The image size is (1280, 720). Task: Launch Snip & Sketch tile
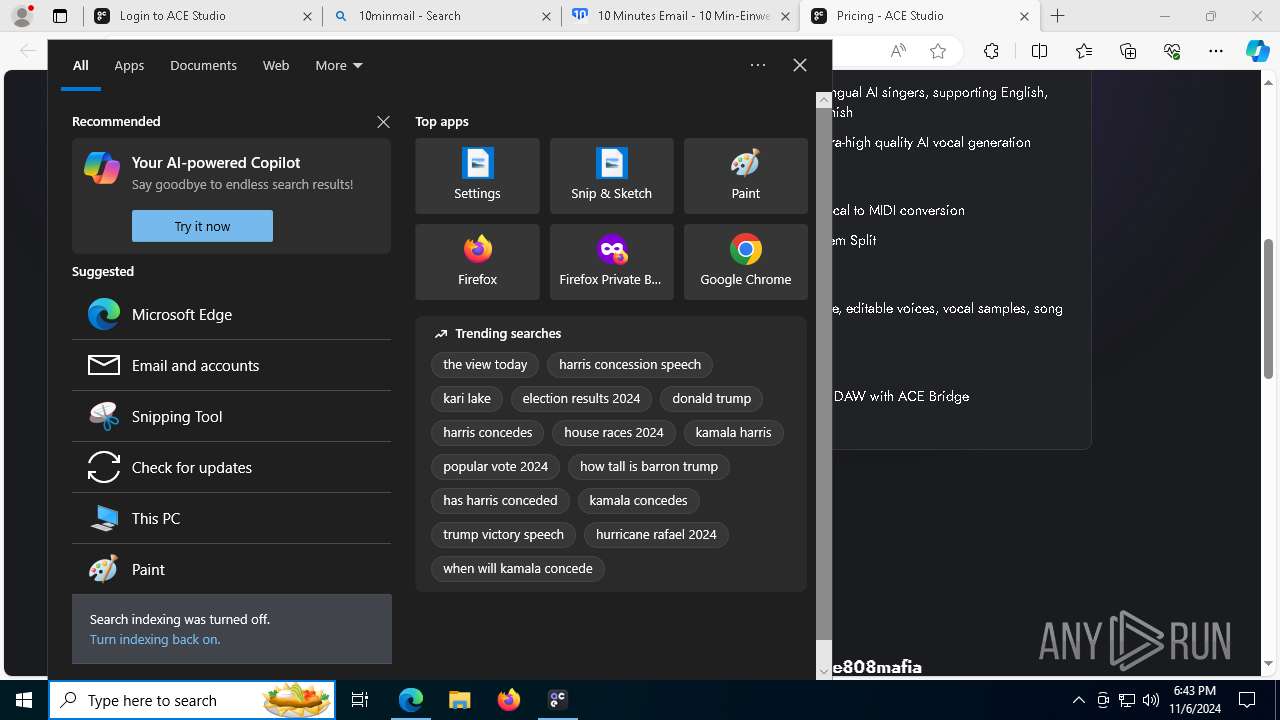(611, 176)
